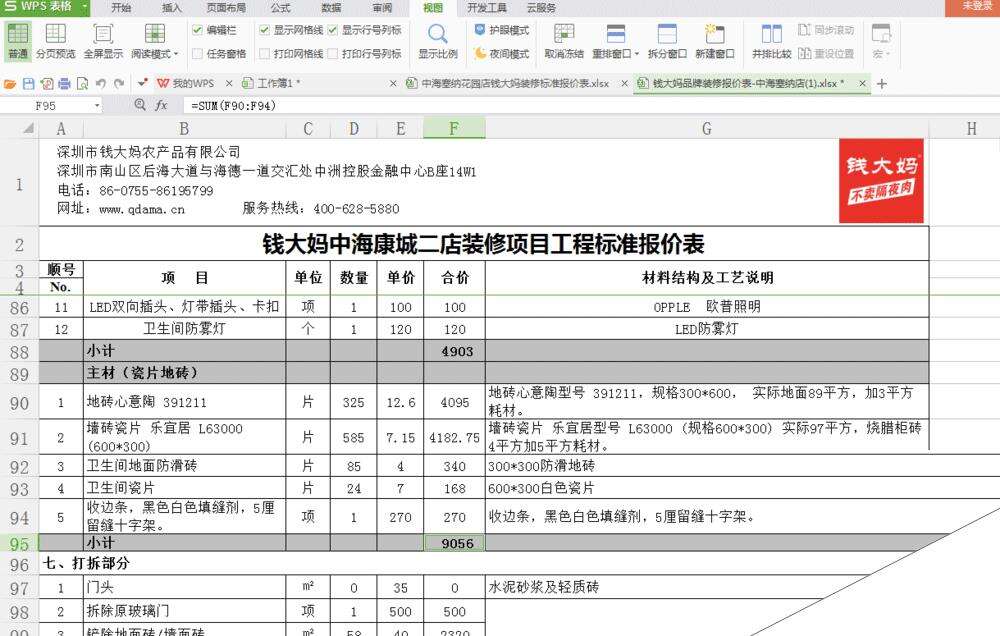Click the cell with 4182.75

(455, 438)
